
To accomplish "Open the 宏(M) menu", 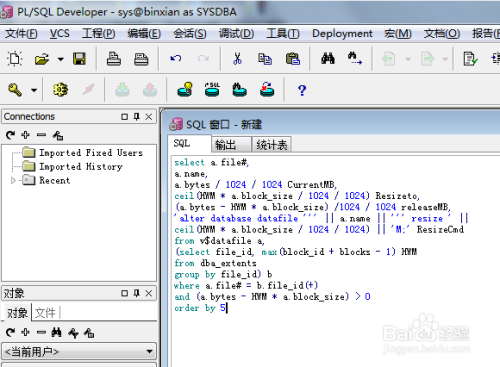I will tap(398, 34).
